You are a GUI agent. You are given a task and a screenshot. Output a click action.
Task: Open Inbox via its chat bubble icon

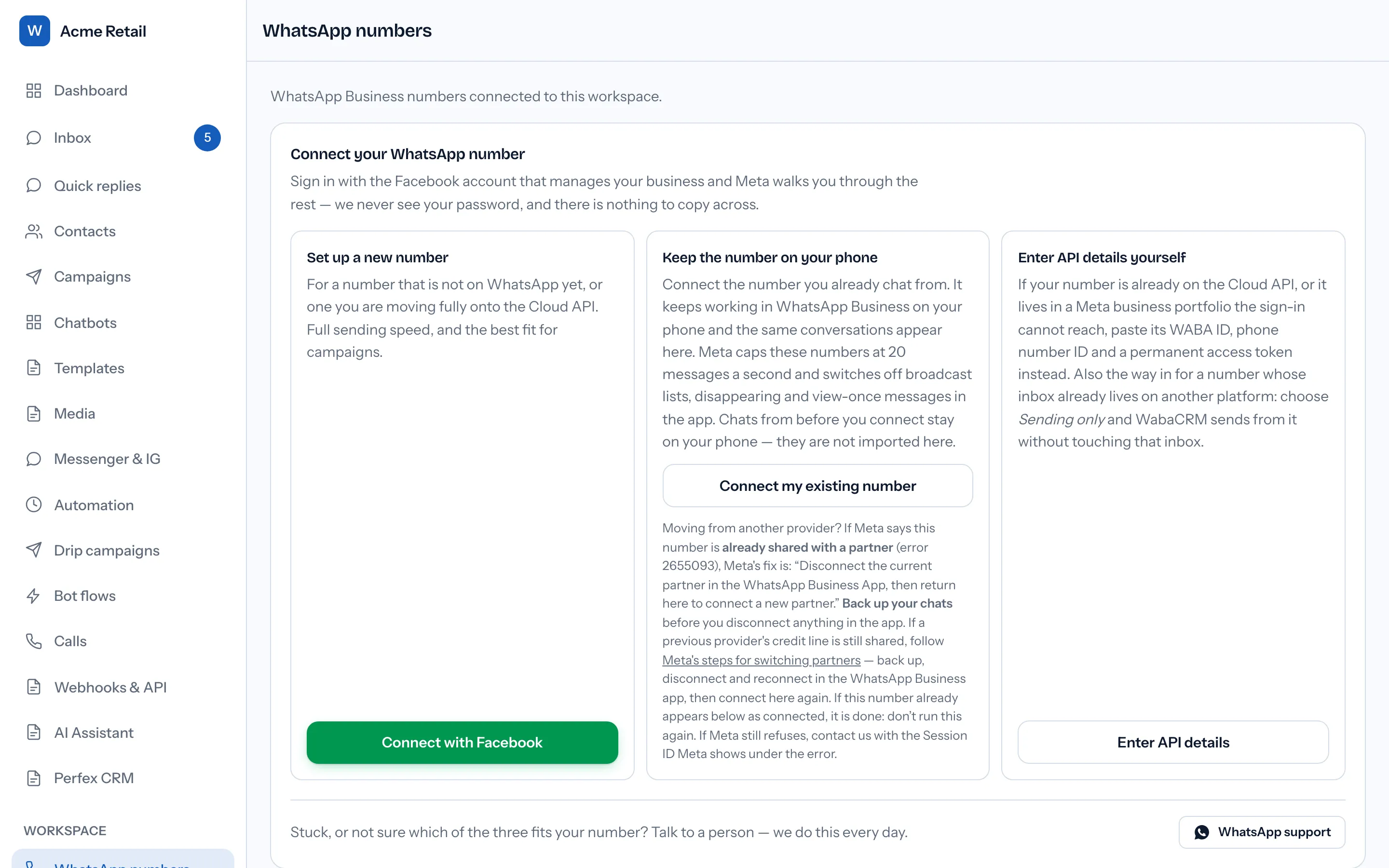point(34,138)
